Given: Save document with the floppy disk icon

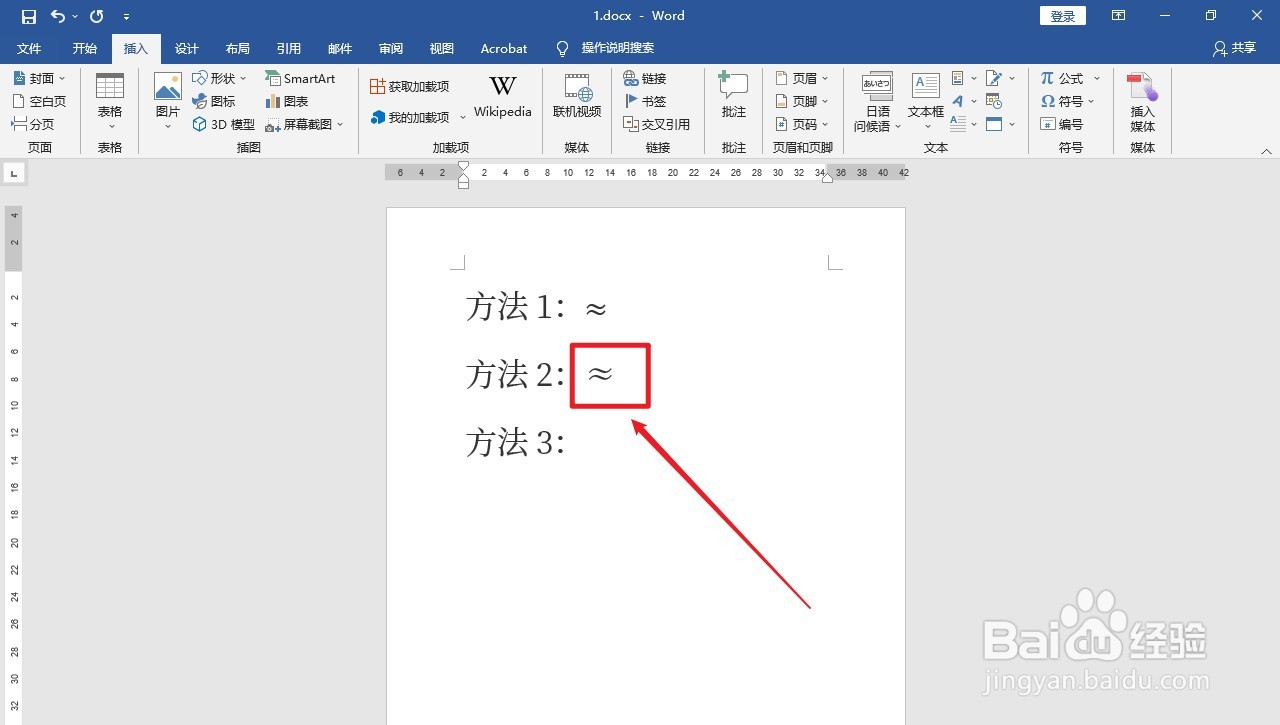Looking at the screenshot, I should click(x=28, y=16).
